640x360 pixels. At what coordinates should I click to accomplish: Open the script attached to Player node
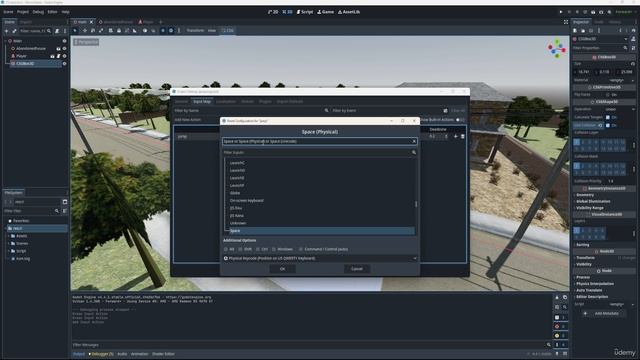[x=58, y=56]
